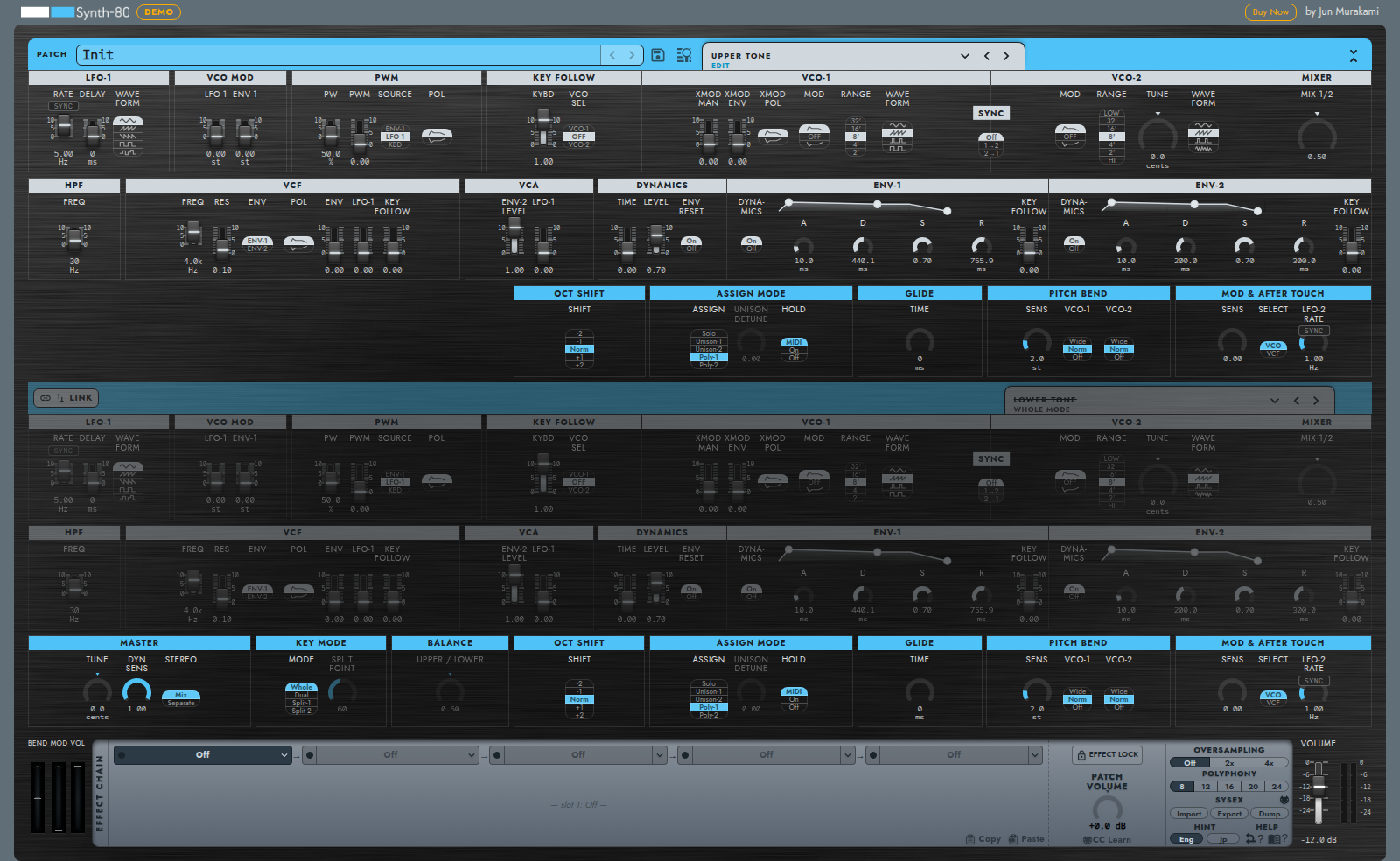Toggle Upper DYNAMICS Env Reset On/Off switch
1400x861 pixels.
tap(691, 244)
